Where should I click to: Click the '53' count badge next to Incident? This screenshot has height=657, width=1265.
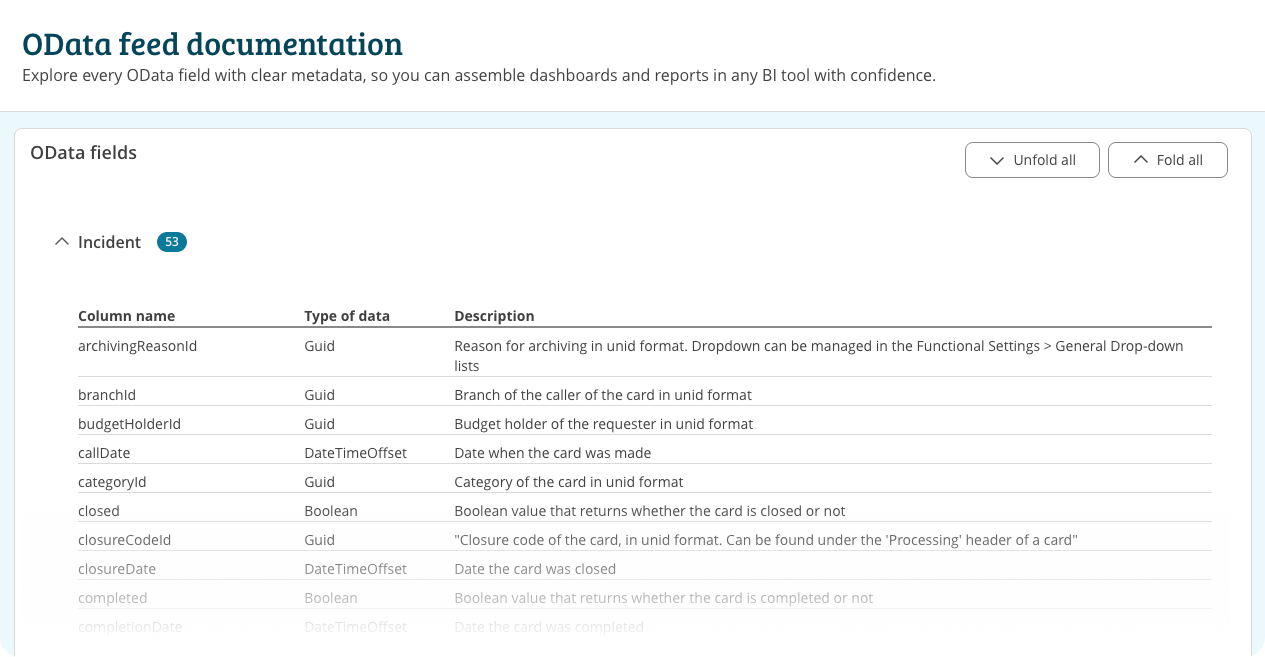click(x=172, y=241)
